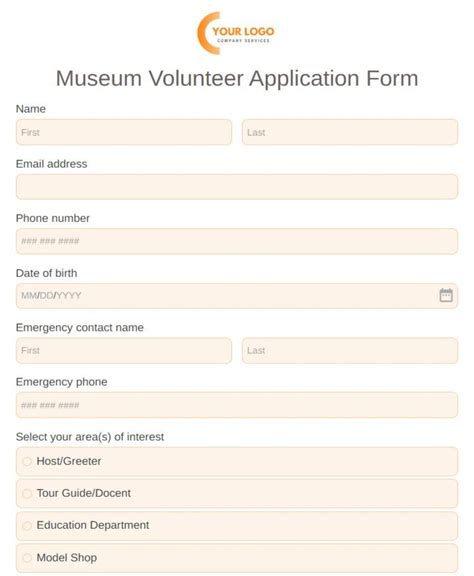Click the Date of birth label
Image resolution: width=474 pixels, height=576 pixels.
(46, 273)
